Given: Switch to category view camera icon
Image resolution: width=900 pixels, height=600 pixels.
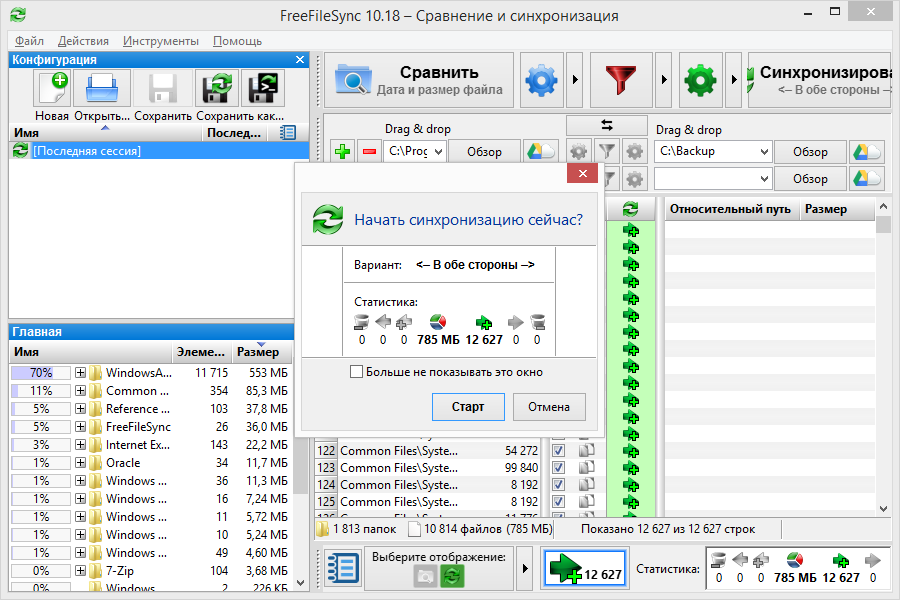Looking at the screenshot, I should [x=425, y=576].
